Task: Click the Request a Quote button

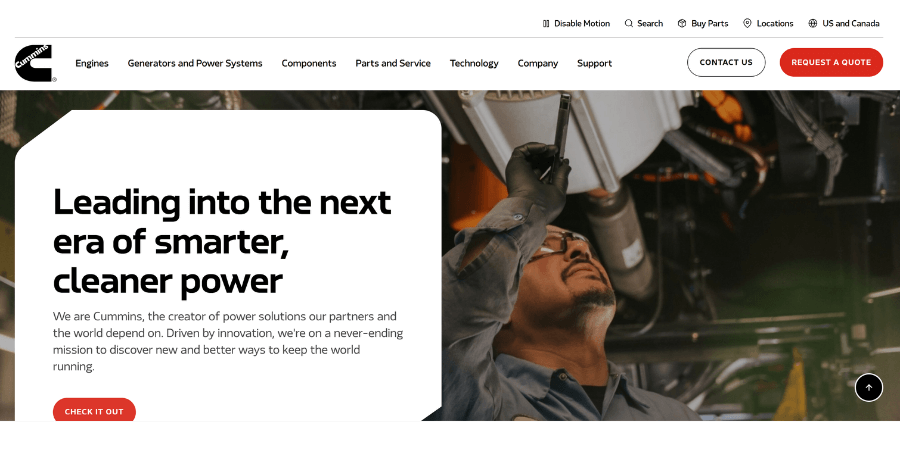Action: [831, 63]
